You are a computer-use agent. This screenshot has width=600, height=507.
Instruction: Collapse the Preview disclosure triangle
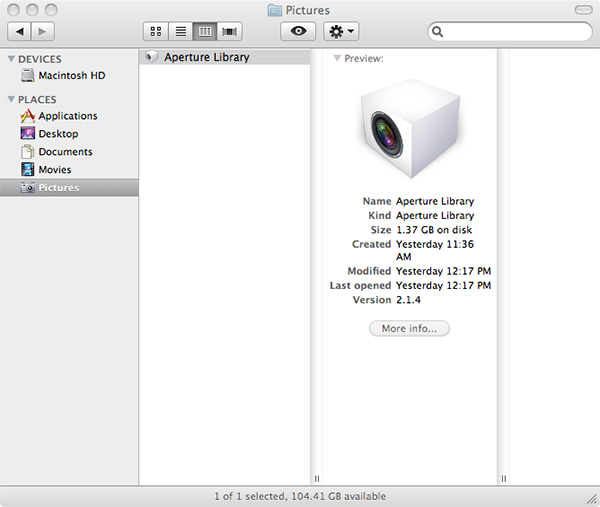point(337,58)
